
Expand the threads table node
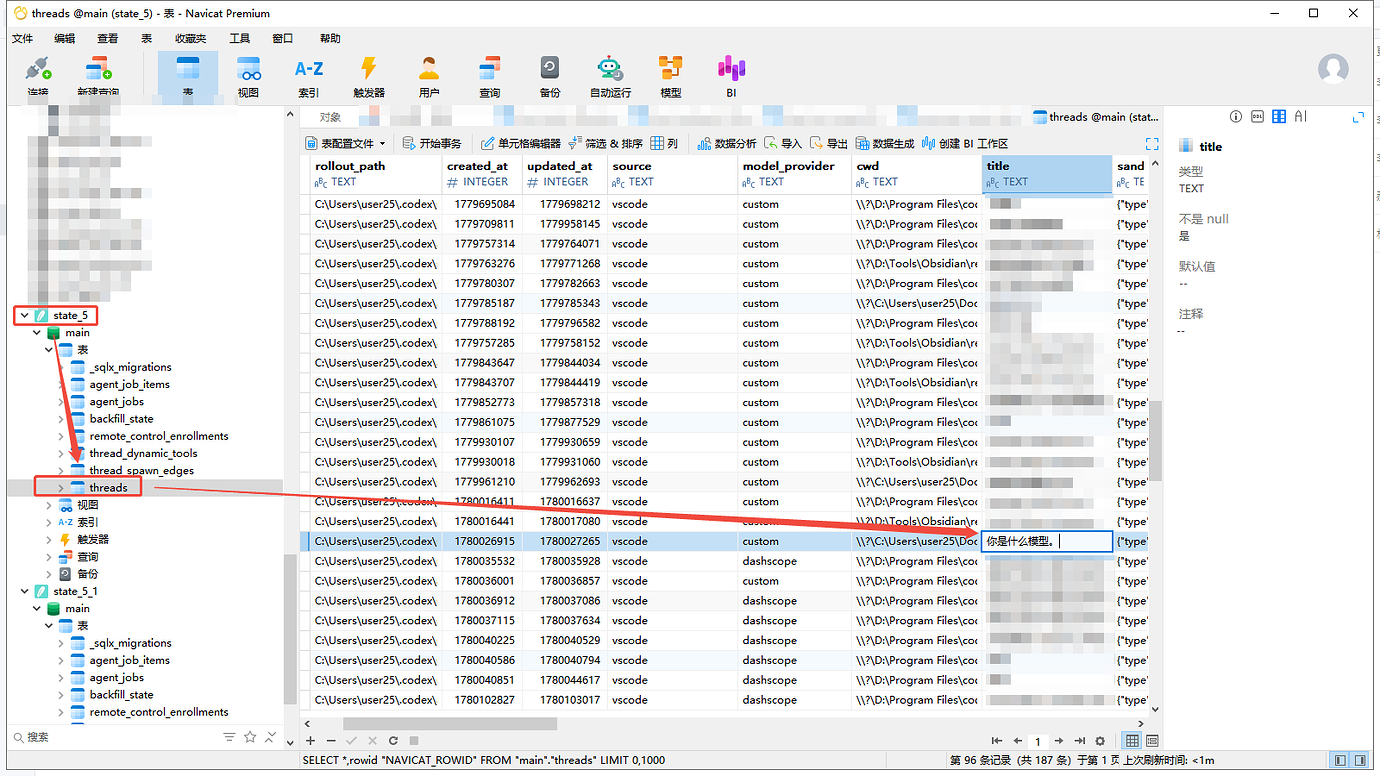pos(61,488)
